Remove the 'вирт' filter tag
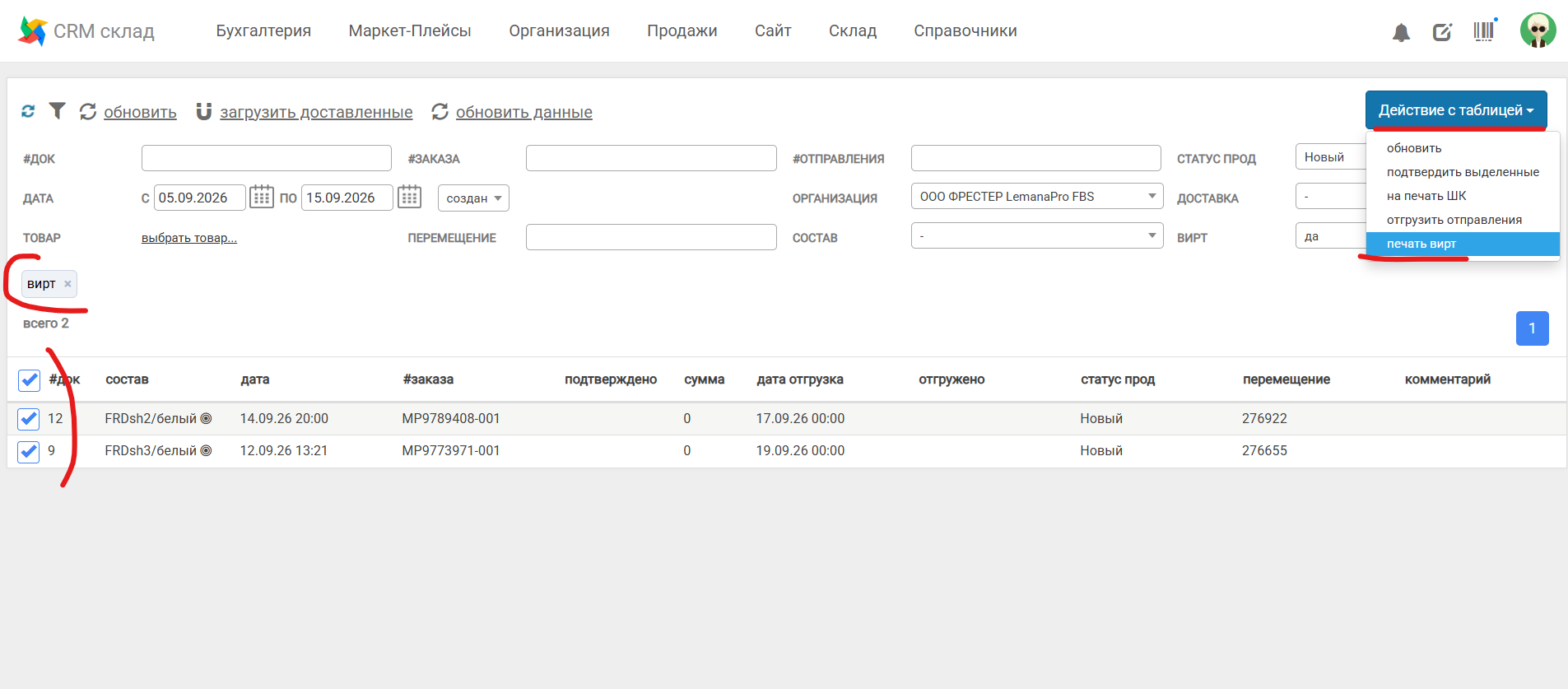1568x689 pixels. tap(67, 284)
